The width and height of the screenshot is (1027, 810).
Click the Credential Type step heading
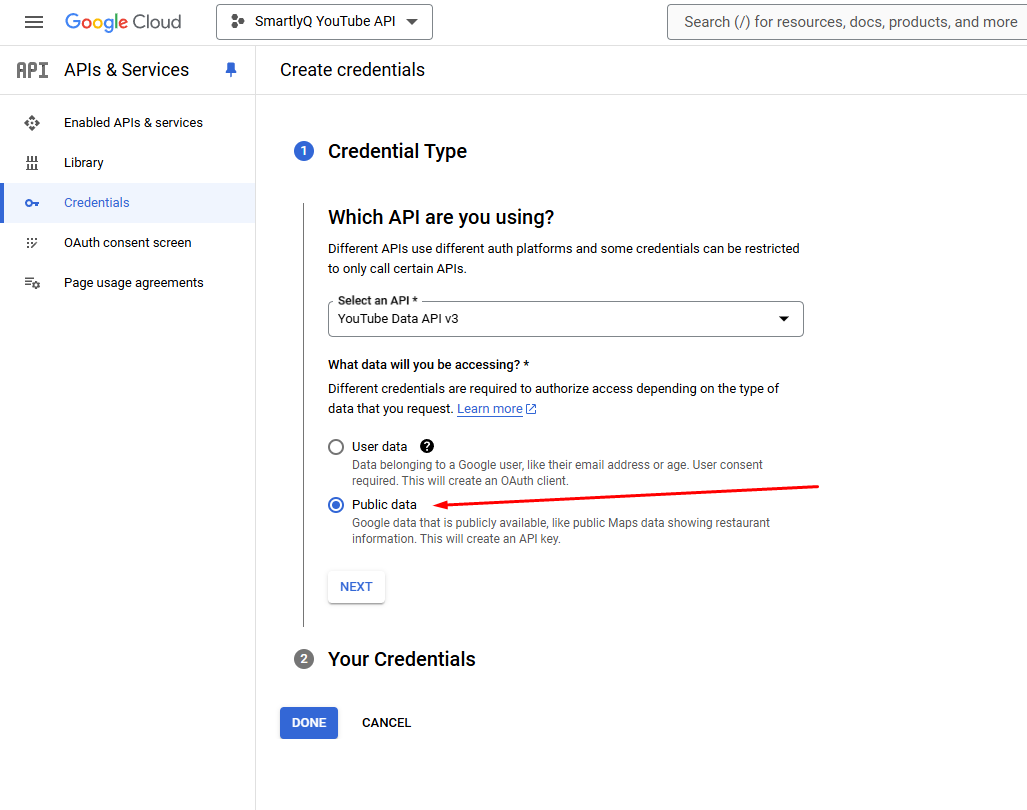(398, 151)
